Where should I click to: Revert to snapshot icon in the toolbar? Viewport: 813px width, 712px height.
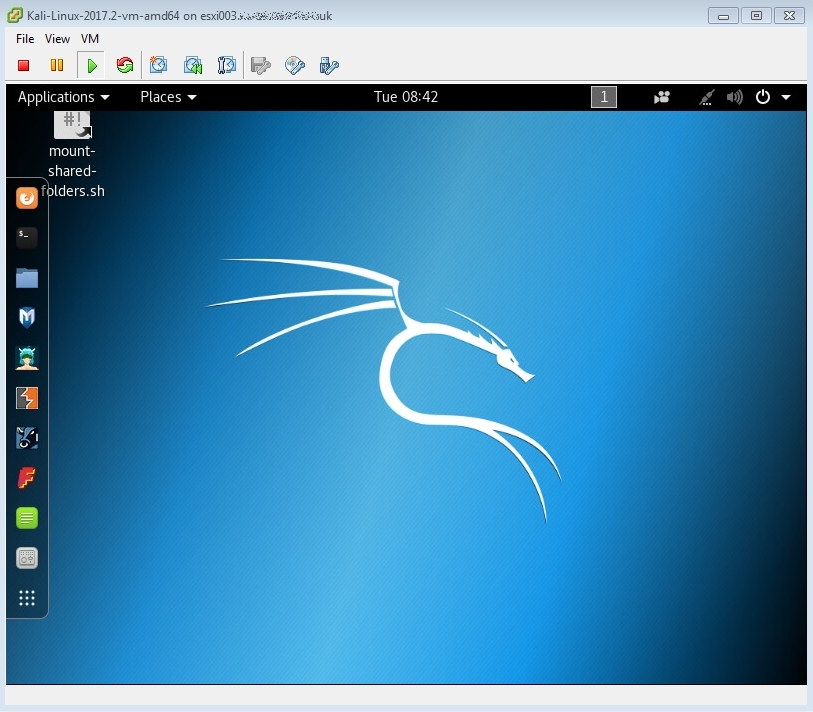pyautogui.click(x=193, y=65)
